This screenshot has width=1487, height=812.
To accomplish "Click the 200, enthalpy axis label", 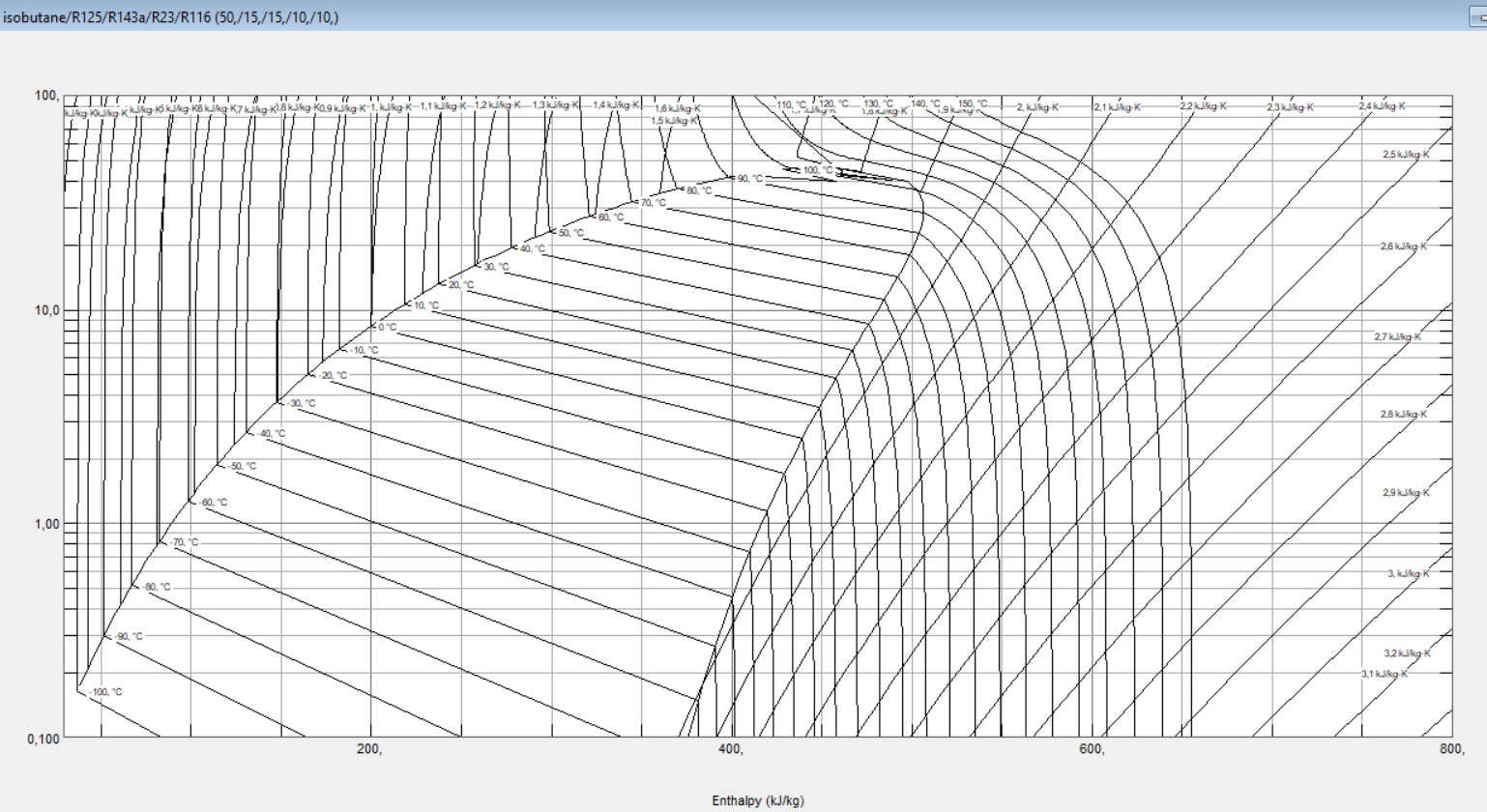I will pyautogui.click(x=369, y=749).
